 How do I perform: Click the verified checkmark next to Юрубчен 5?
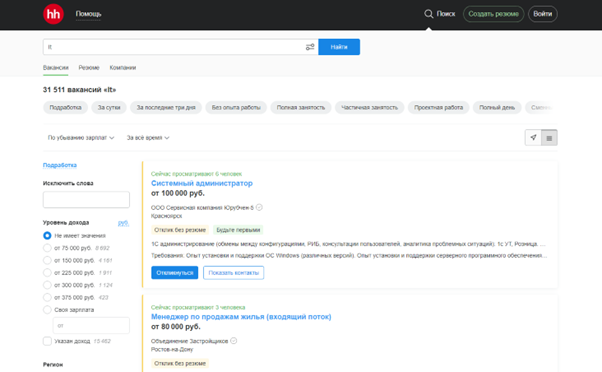259,207
